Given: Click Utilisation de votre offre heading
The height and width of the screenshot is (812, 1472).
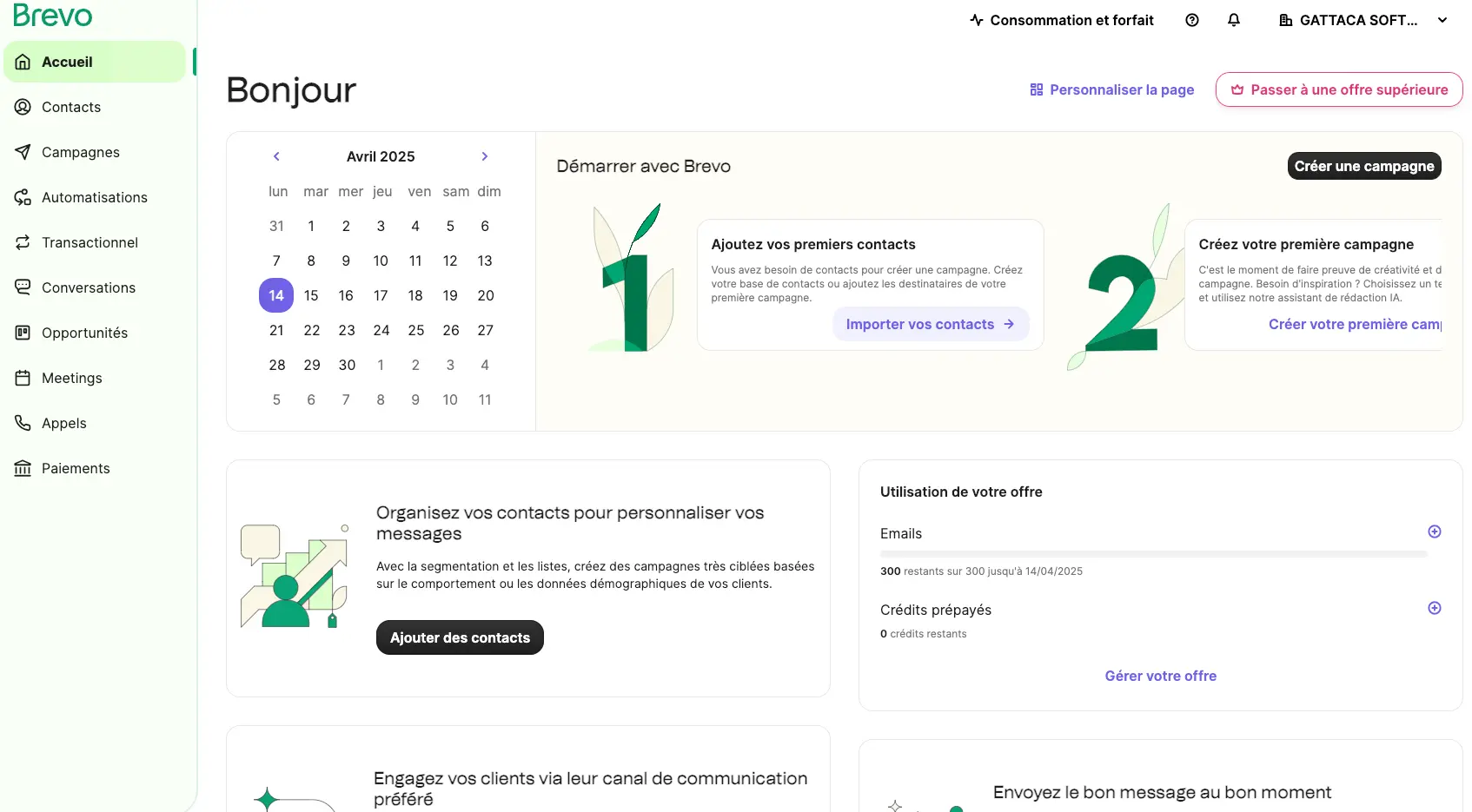Looking at the screenshot, I should 961,492.
